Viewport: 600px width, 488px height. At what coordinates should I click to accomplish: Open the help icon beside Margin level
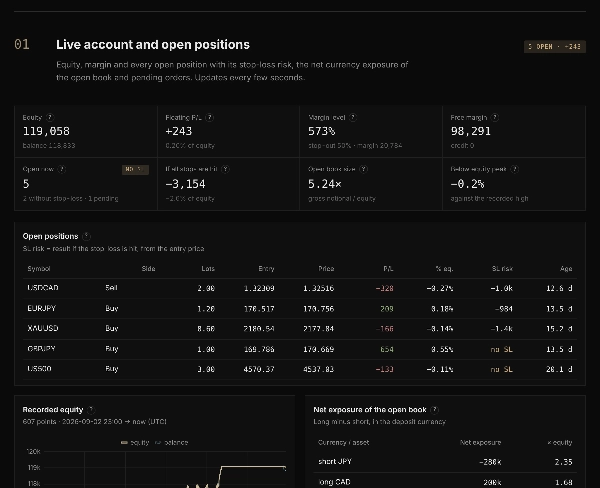[353, 118]
